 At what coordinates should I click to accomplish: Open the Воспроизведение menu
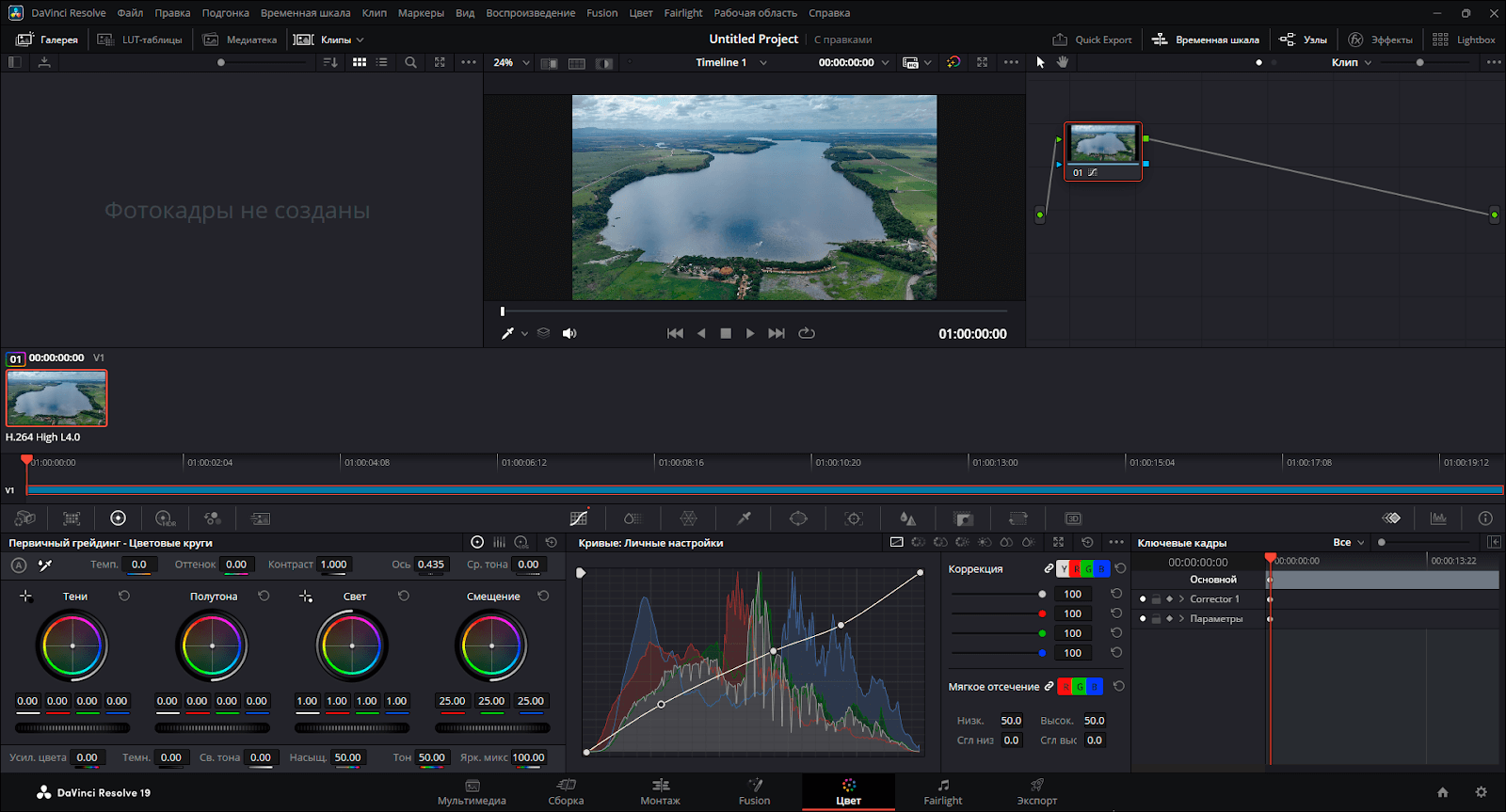(530, 13)
